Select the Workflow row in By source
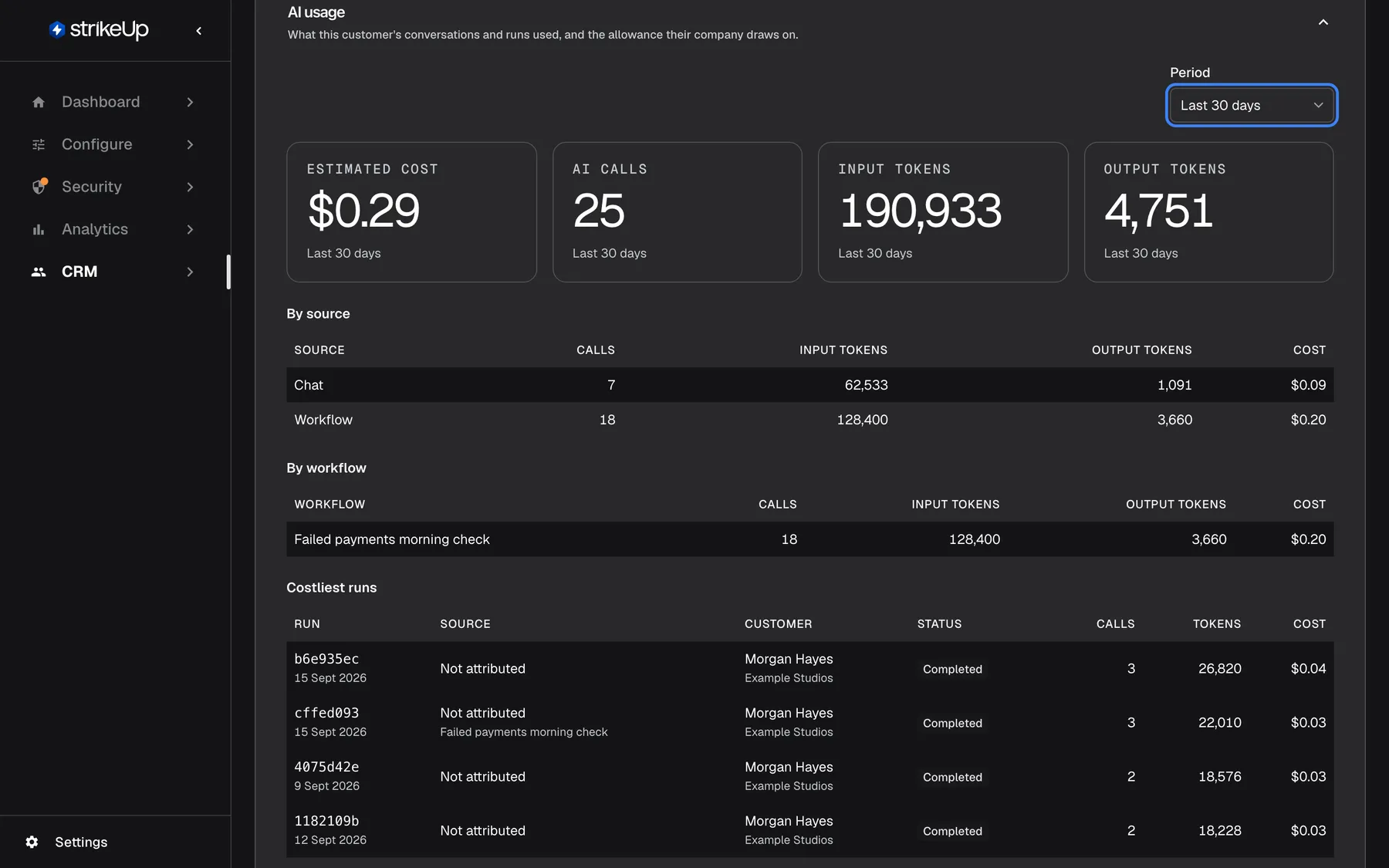The image size is (1389, 868). (x=809, y=420)
